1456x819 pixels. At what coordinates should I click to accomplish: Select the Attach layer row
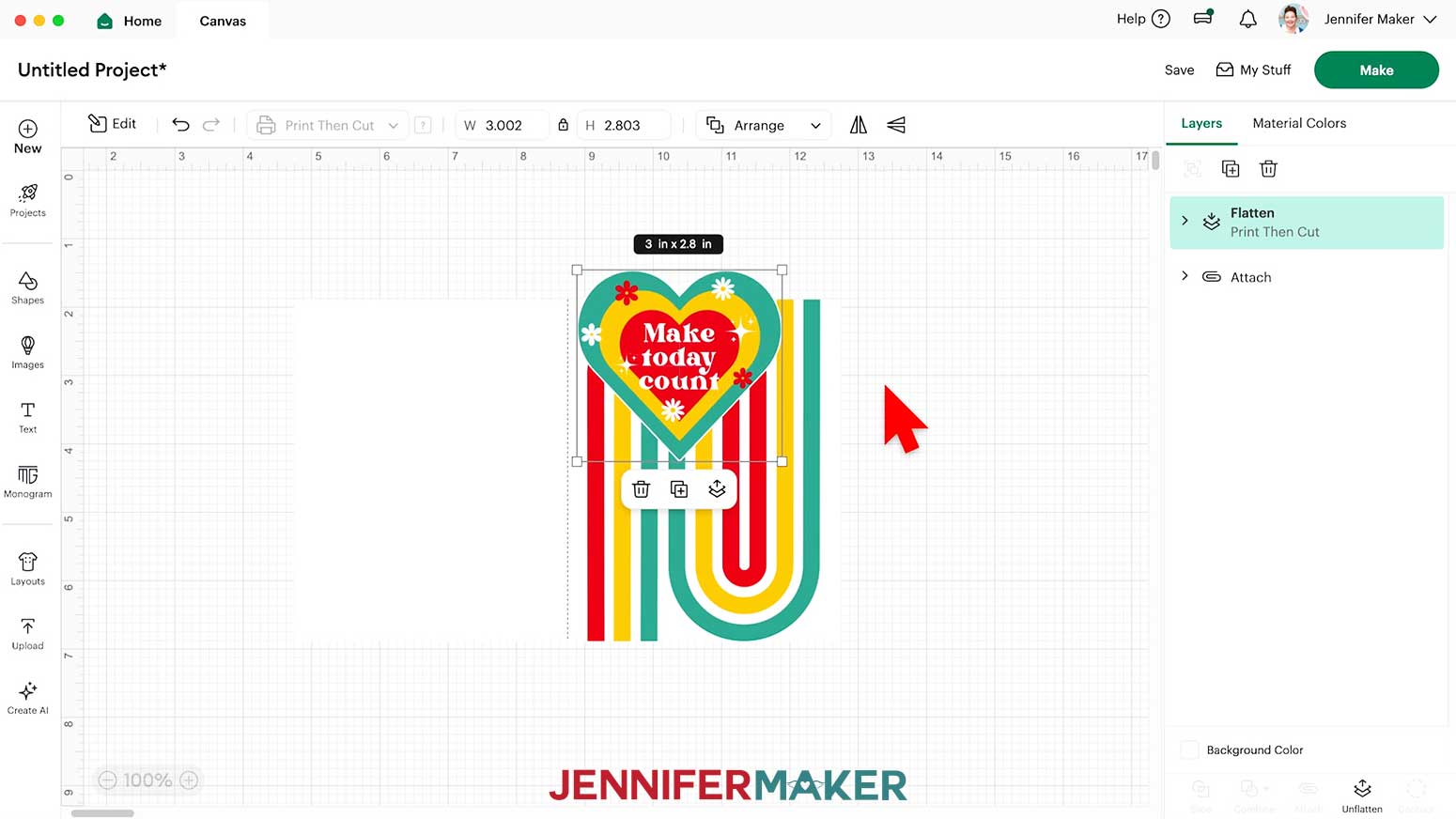click(x=1307, y=277)
